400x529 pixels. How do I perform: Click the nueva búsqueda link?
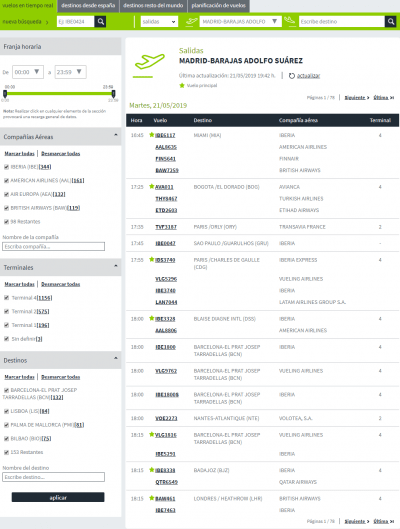click(x=22, y=22)
